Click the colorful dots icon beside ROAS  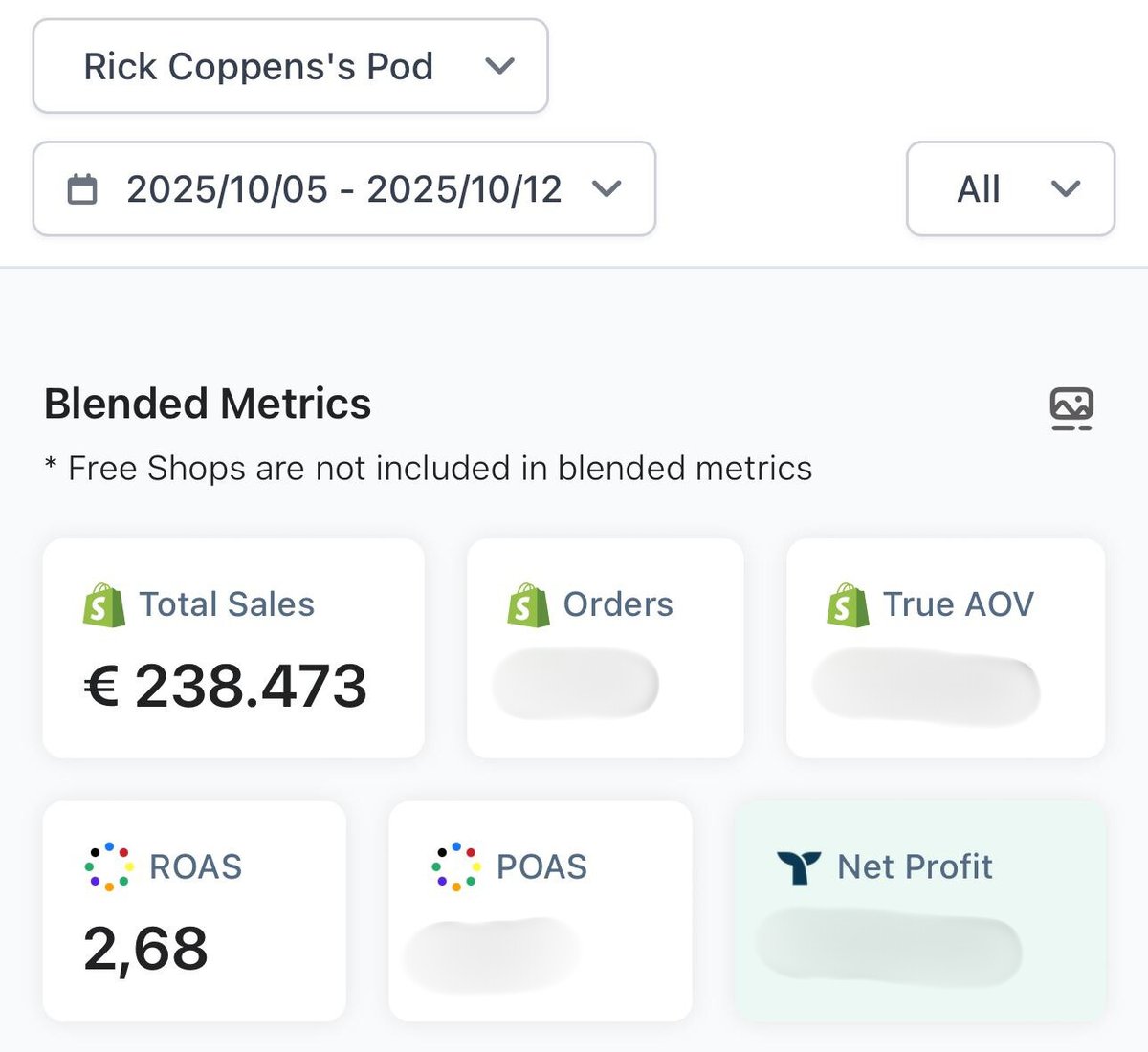[106, 866]
